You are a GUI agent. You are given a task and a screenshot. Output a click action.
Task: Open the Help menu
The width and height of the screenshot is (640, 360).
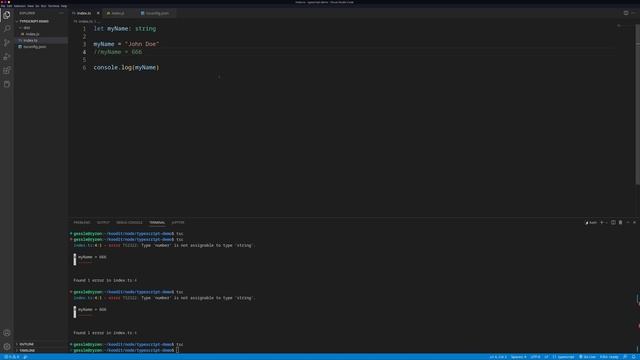pyautogui.click(x=64, y=6)
